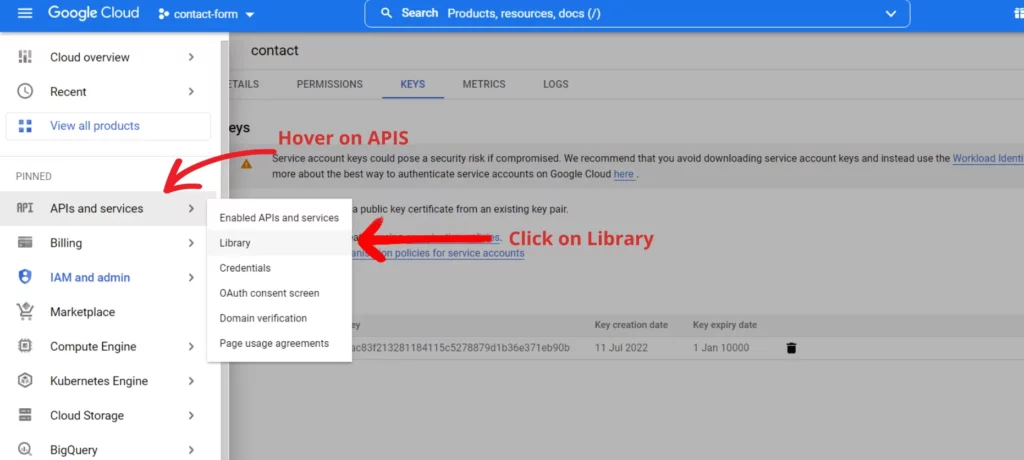
Task: Switch to the PERMISSIONS tab
Action: tap(330, 84)
